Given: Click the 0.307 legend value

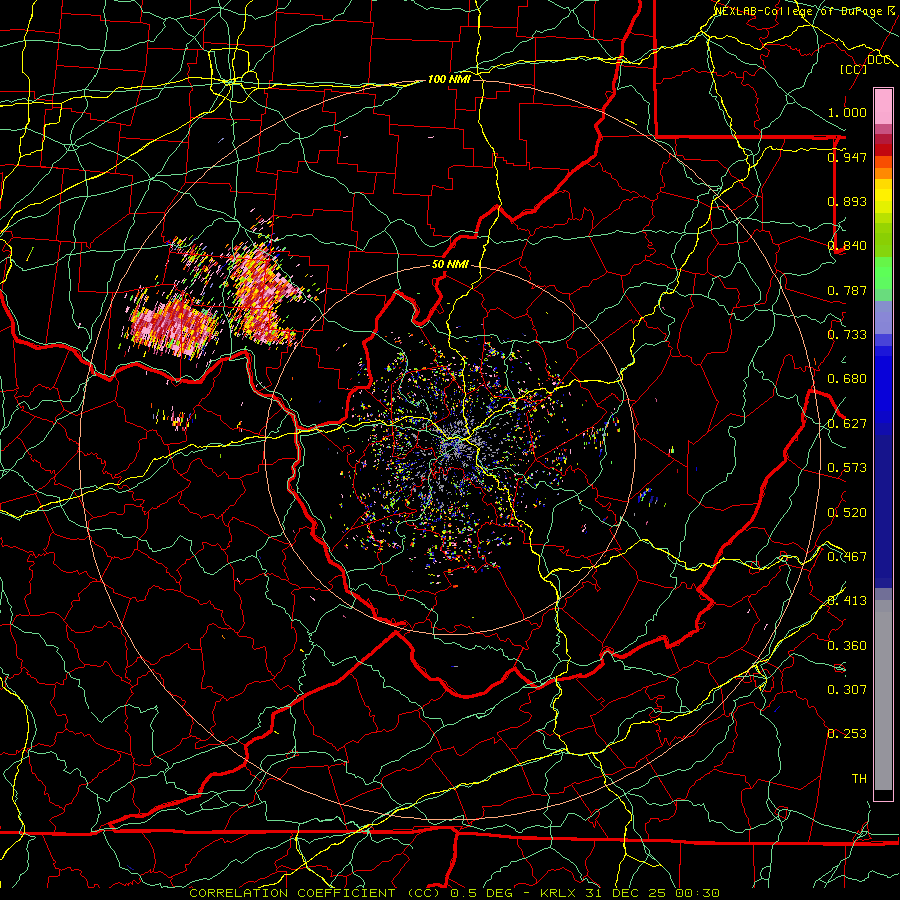Looking at the screenshot, I should 847,690.
